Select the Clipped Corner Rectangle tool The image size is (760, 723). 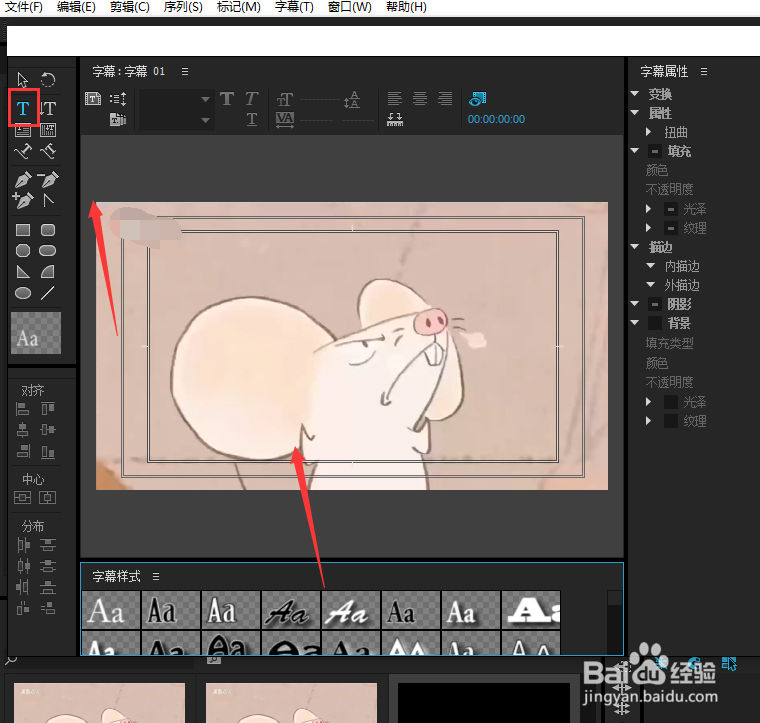[23, 251]
